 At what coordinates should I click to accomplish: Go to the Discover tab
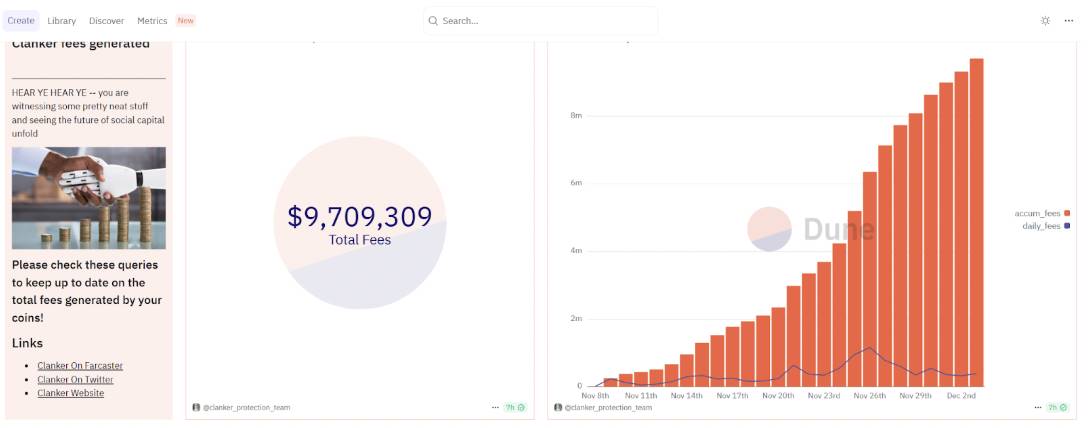tap(106, 21)
